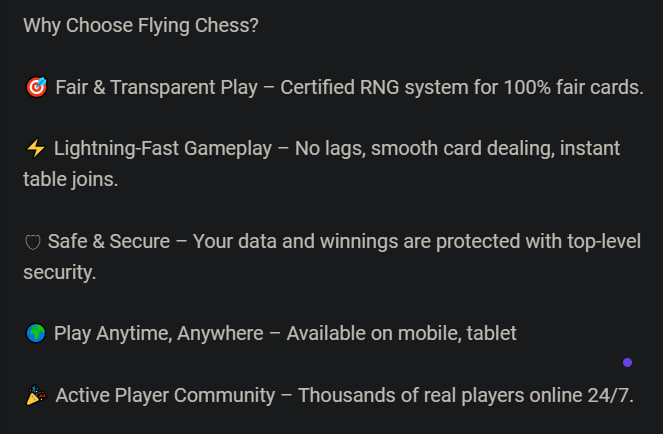Screen dimensions: 663x434
Task: Click the 'Lightning-Fast Gameplay' title text
Action: coord(163,149)
